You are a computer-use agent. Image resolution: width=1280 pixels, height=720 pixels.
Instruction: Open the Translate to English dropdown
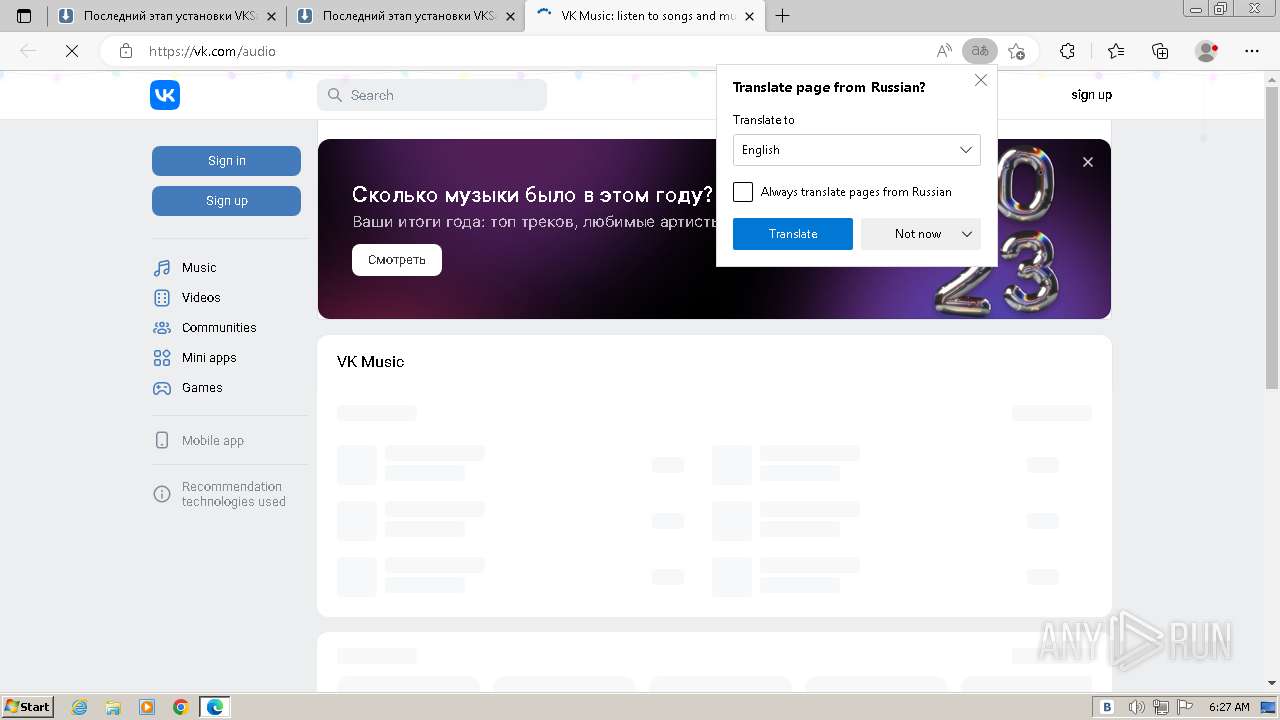857,150
